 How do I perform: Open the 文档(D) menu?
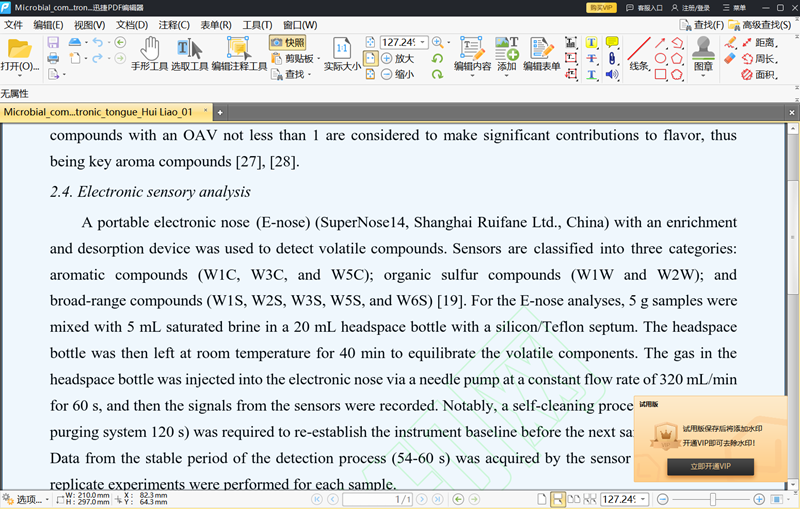click(x=132, y=25)
